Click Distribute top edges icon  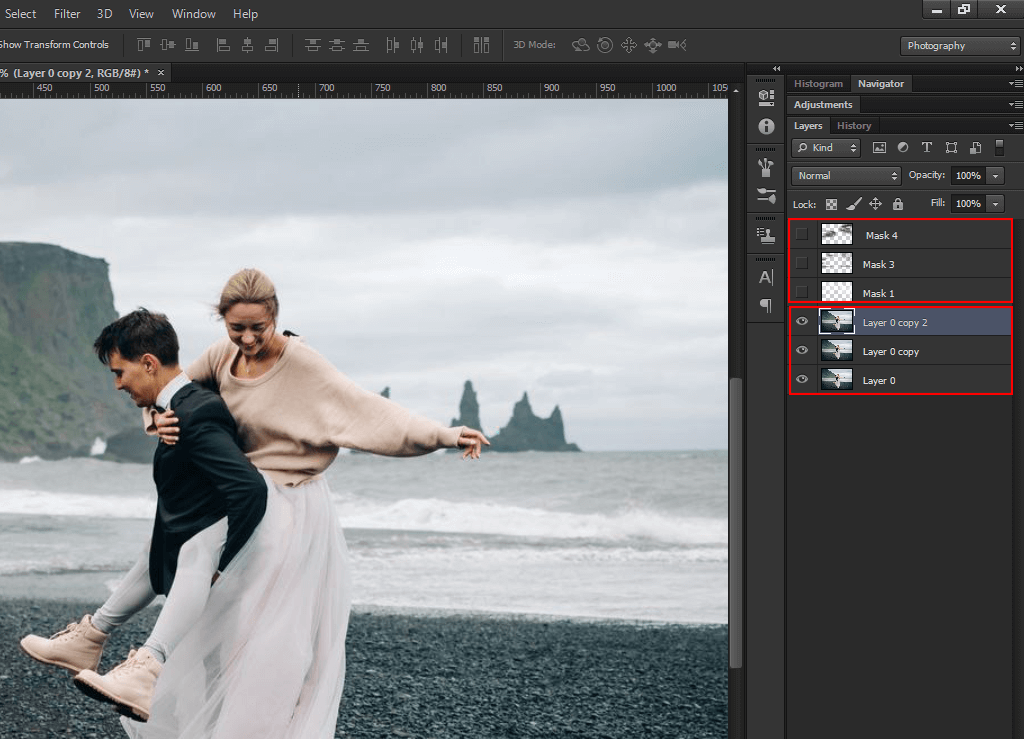(313, 45)
